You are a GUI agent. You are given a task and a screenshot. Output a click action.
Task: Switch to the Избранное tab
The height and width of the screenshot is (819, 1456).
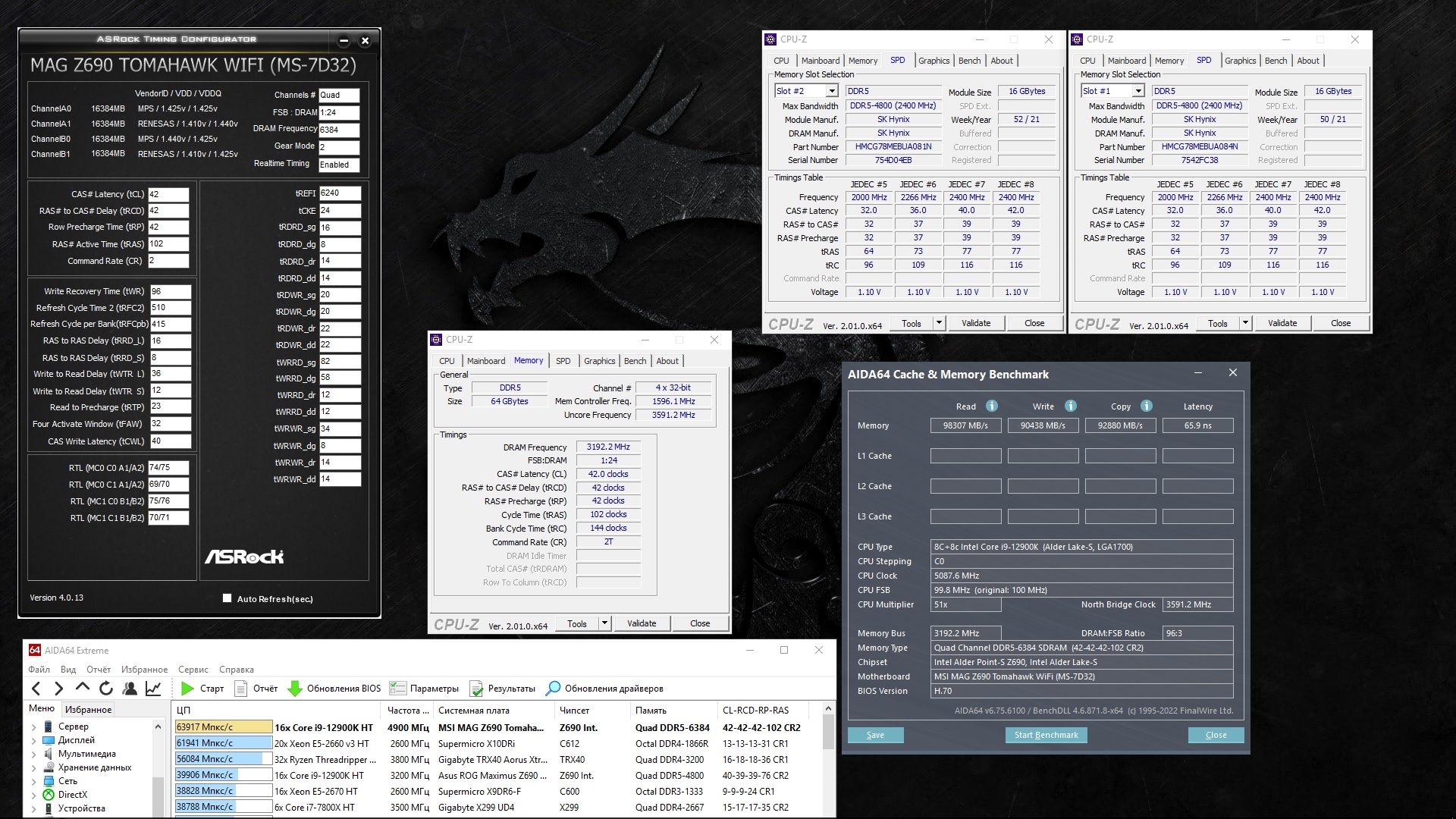click(x=88, y=710)
